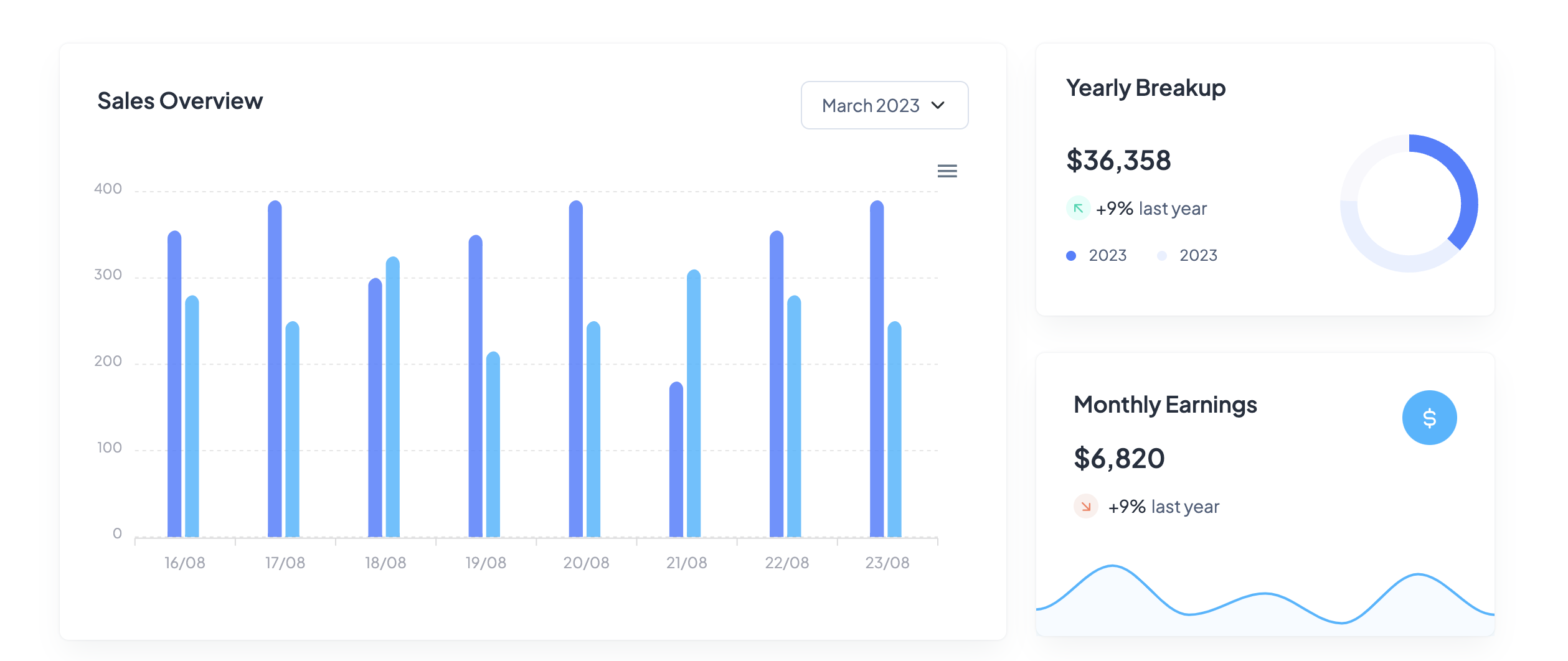Click the second 2023 legend dot, light
Image resolution: width=1568 pixels, height=661 pixels.
(1162, 256)
